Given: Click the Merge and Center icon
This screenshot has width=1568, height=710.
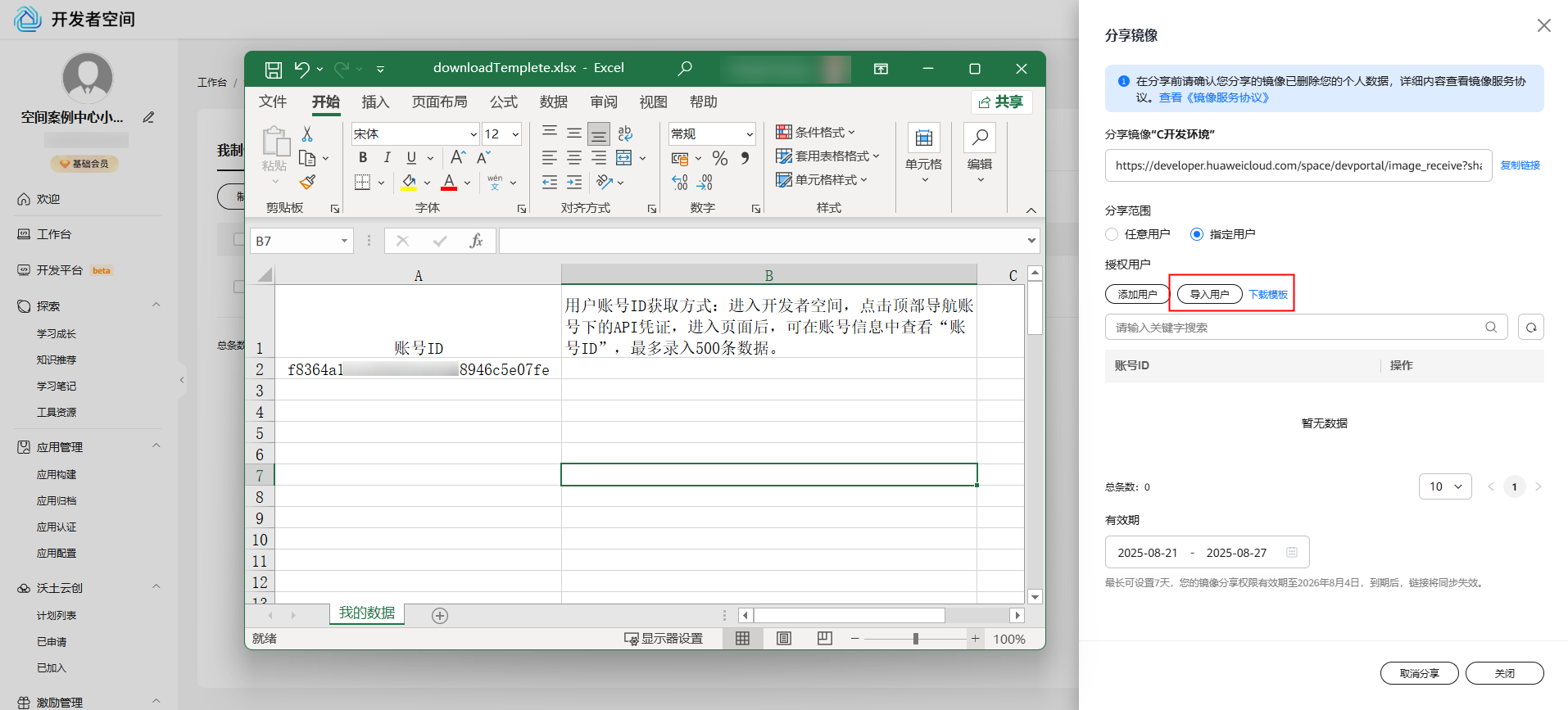Looking at the screenshot, I should pyautogui.click(x=624, y=157).
